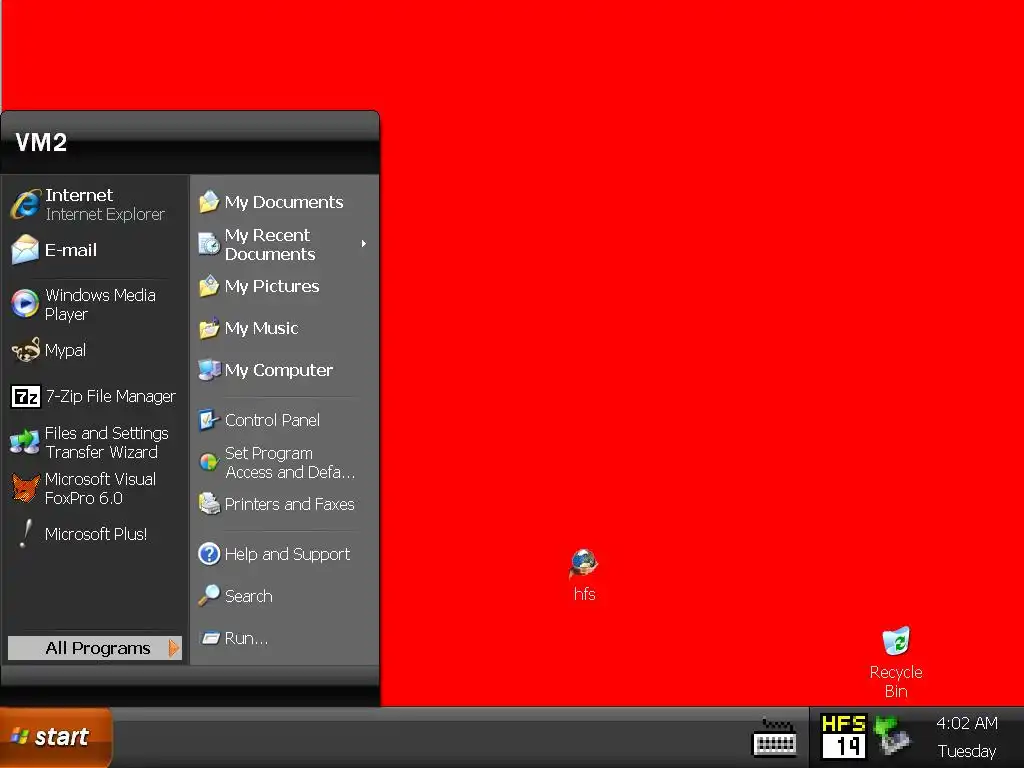The height and width of the screenshot is (768, 1024).
Task: Open Microsoft Plus! exclamation icon
Action: click(x=25, y=534)
